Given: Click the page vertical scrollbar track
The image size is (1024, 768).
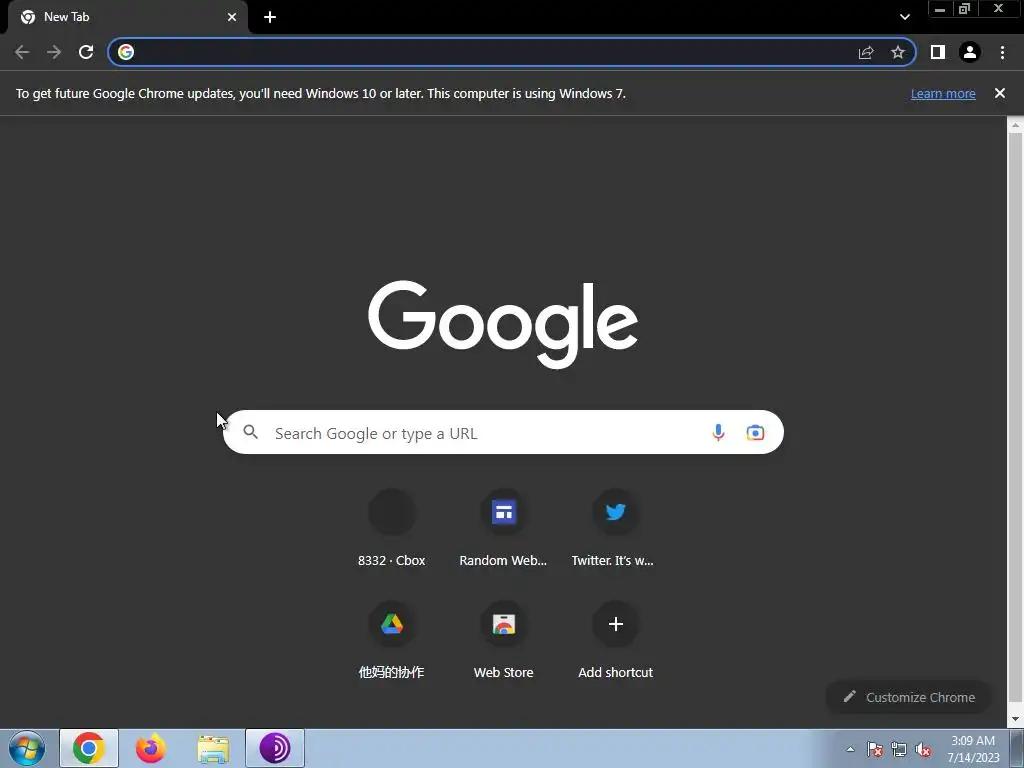Looking at the screenshot, I should coord(1015,418).
